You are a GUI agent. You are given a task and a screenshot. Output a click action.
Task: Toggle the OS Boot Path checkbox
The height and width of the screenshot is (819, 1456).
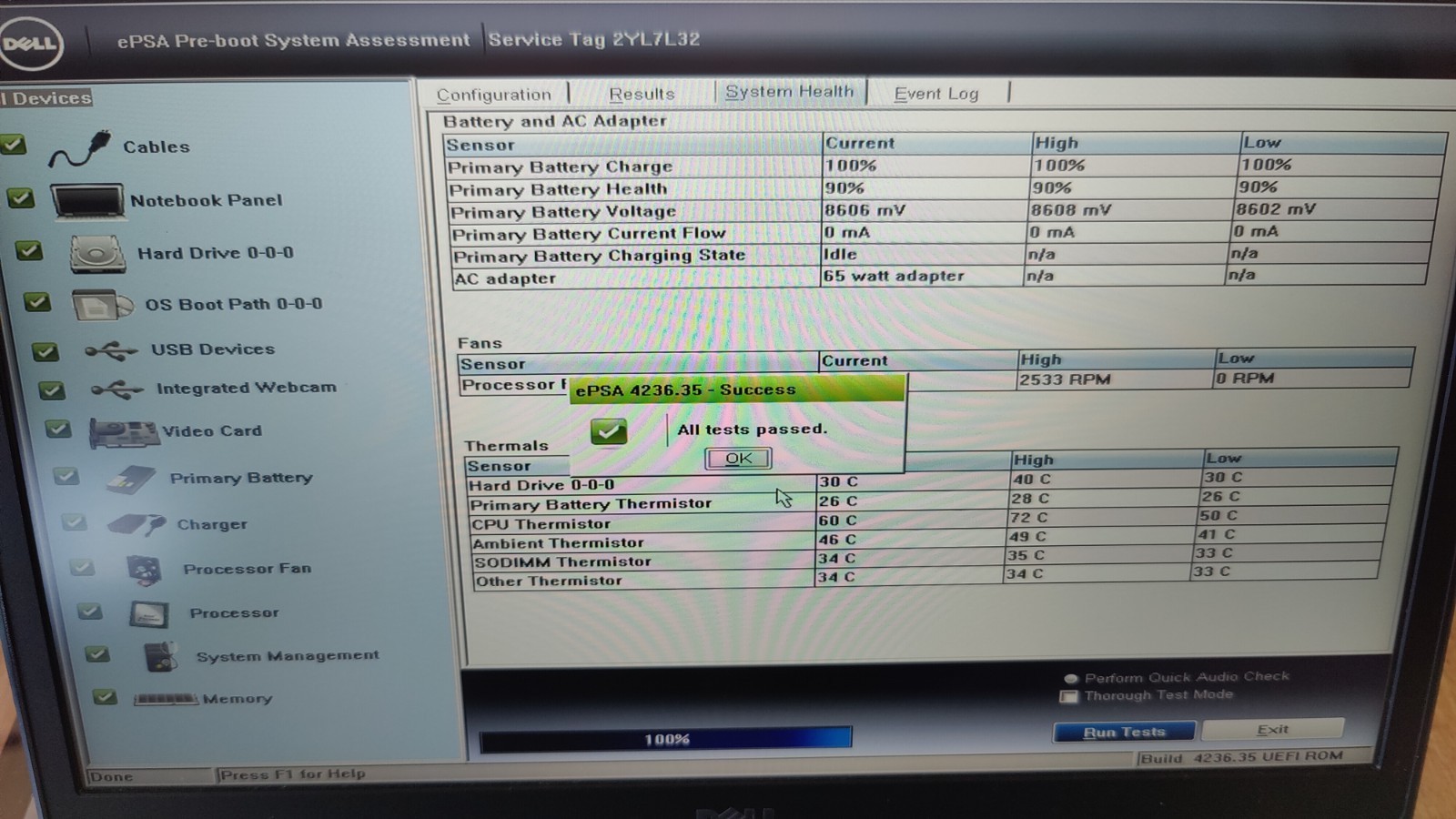[37, 301]
